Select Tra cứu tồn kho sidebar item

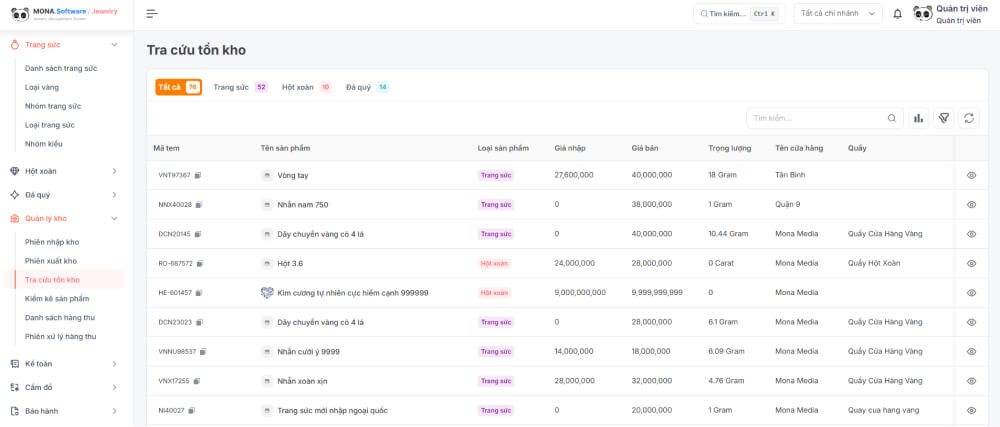coord(64,280)
